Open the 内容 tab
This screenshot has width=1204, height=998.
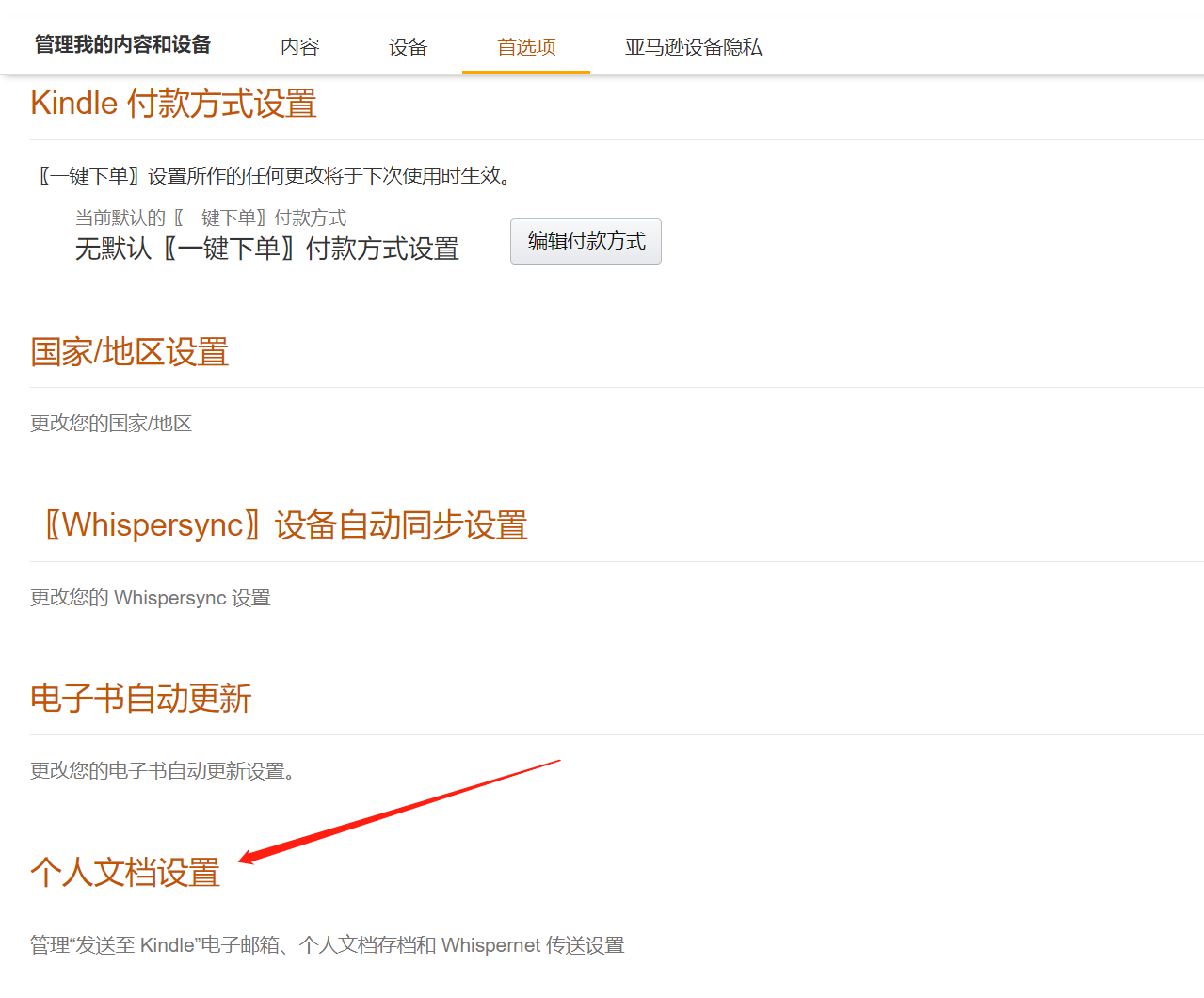point(300,47)
